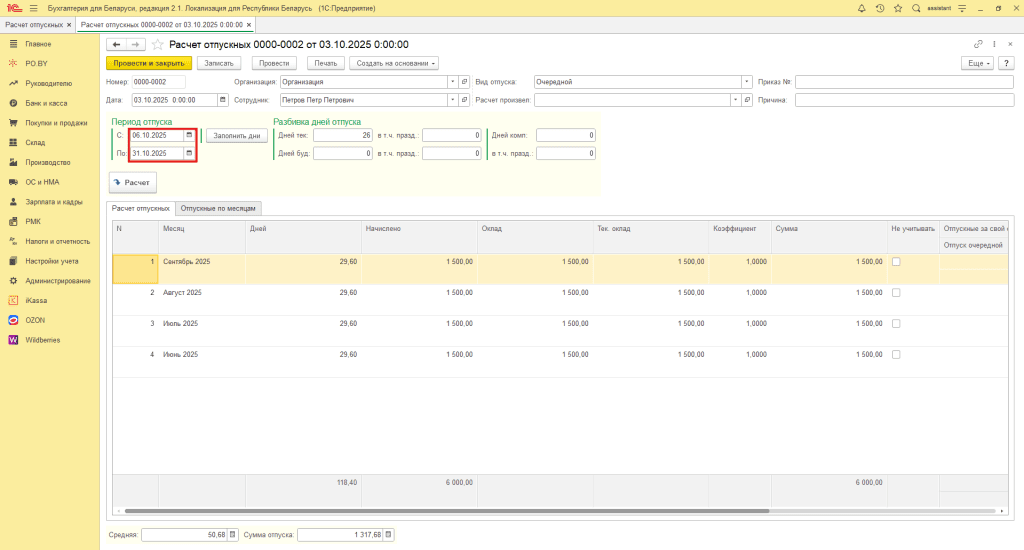Open calendar picker for the Дата field
1024x550 pixels.
222,100
